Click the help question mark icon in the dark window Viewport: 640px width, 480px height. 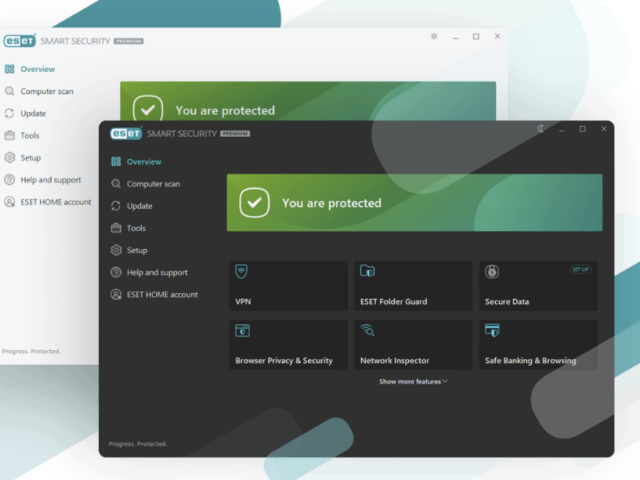pos(116,272)
